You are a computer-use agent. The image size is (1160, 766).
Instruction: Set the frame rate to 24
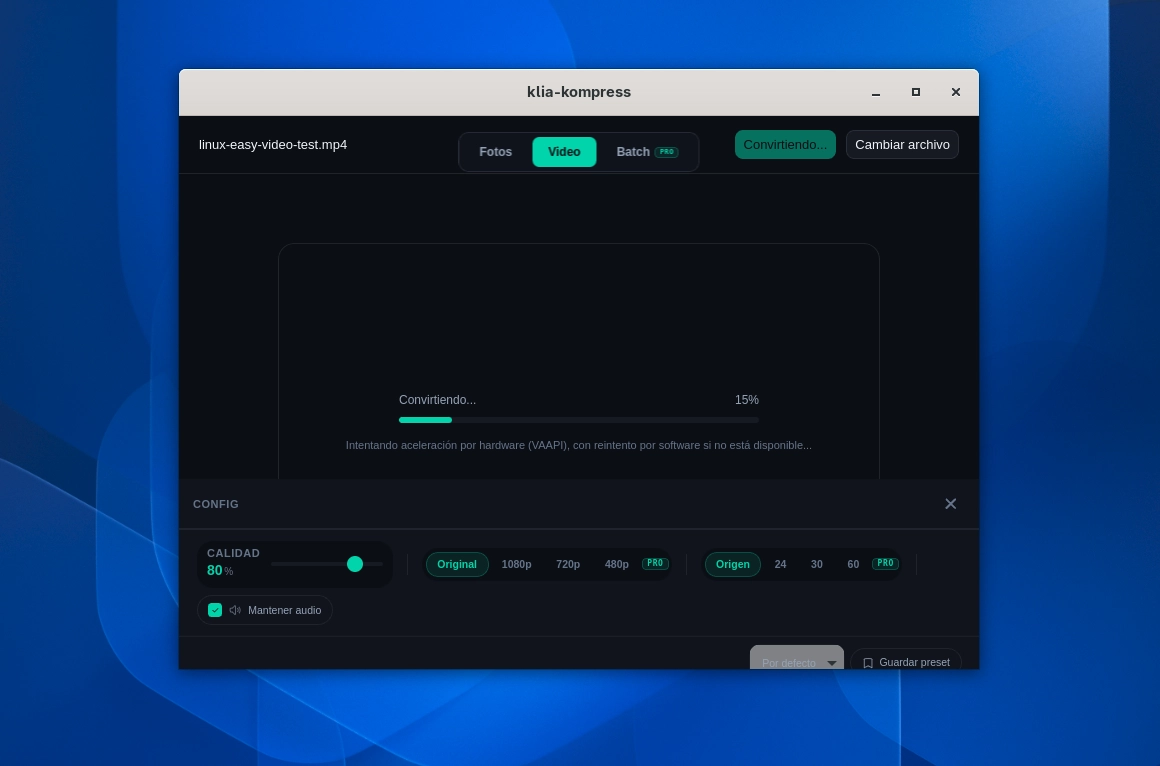780,564
